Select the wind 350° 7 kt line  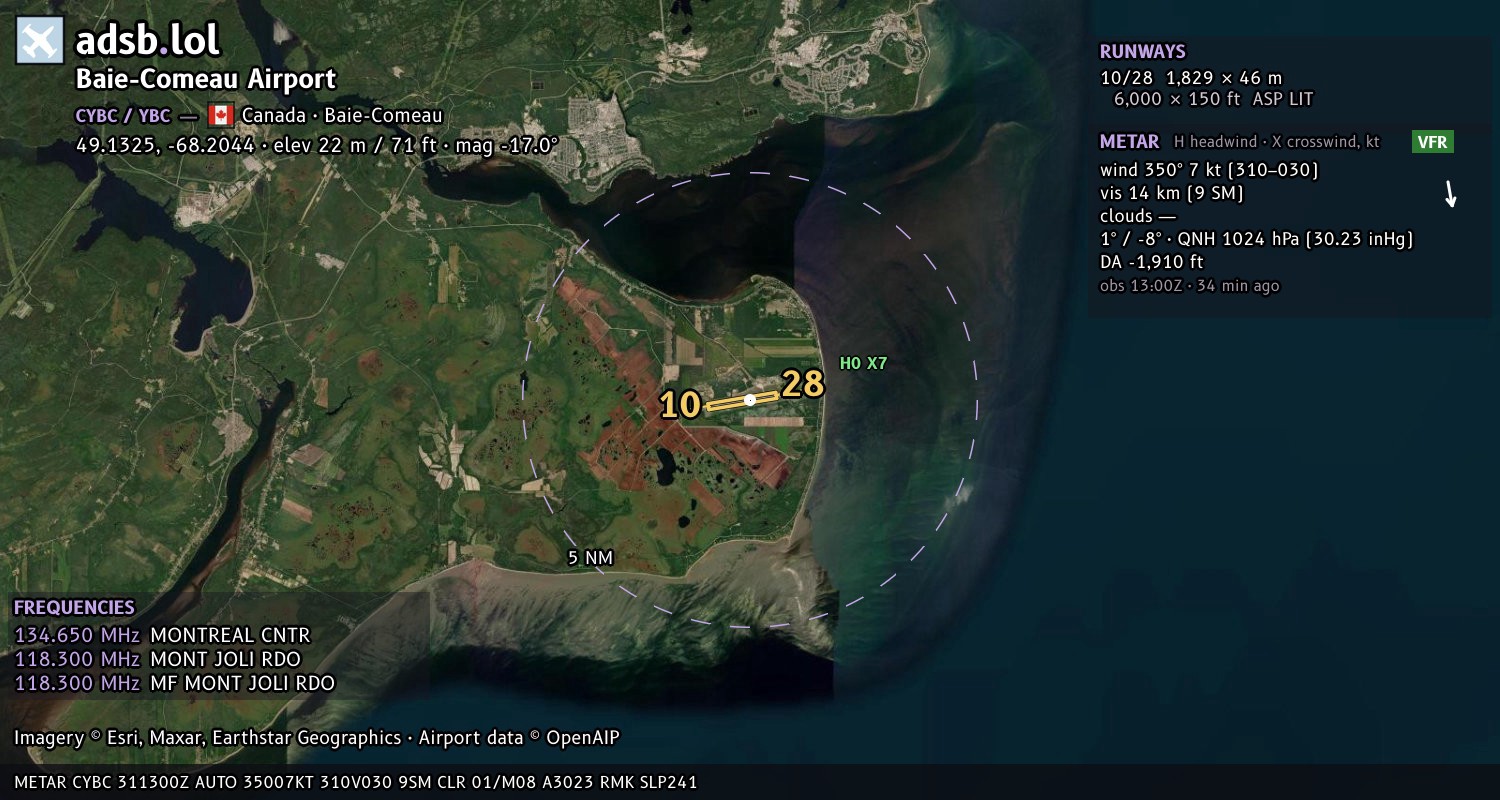[1210, 170]
